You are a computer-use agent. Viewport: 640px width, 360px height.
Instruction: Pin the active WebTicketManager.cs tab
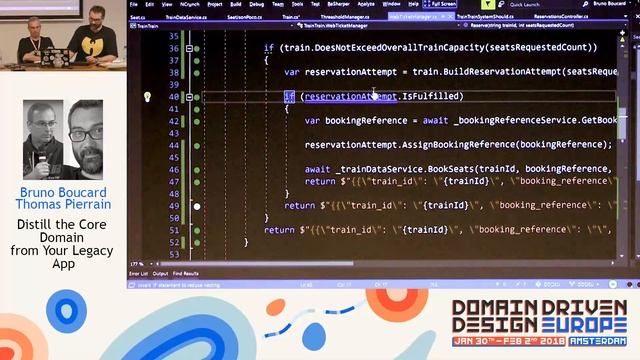[x=443, y=17]
